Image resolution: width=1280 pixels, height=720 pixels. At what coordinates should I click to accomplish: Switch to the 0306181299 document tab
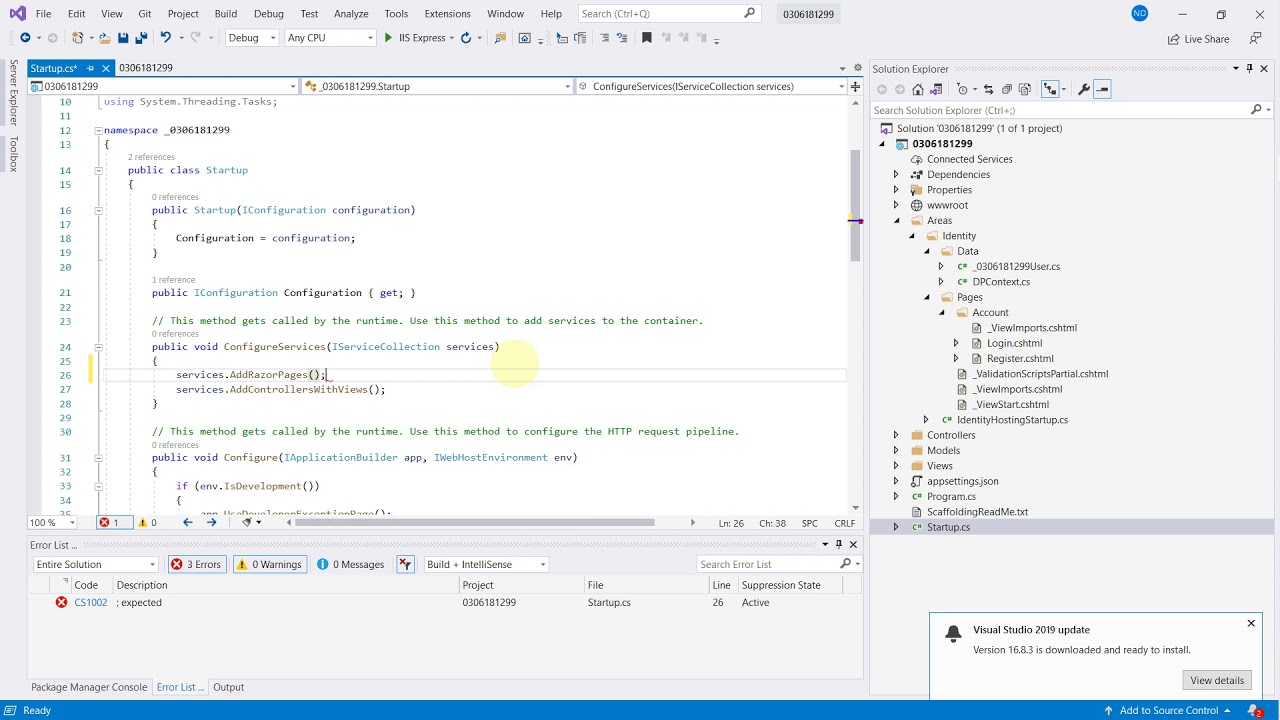pyautogui.click(x=145, y=68)
